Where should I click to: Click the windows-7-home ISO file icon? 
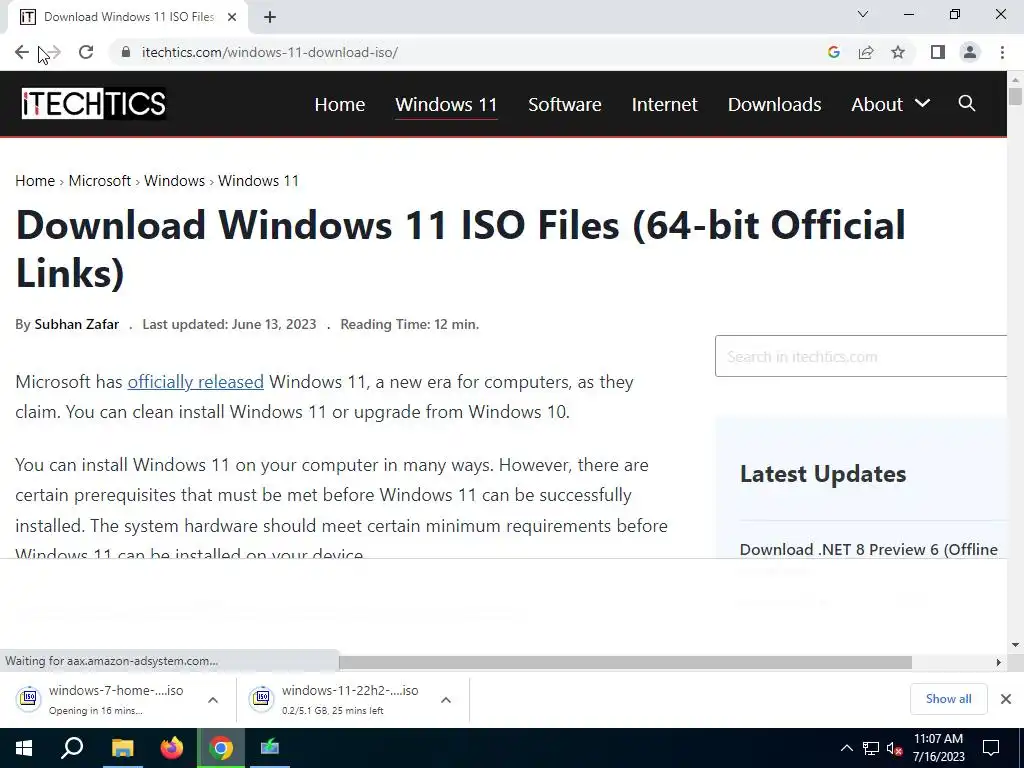[x=29, y=698]
